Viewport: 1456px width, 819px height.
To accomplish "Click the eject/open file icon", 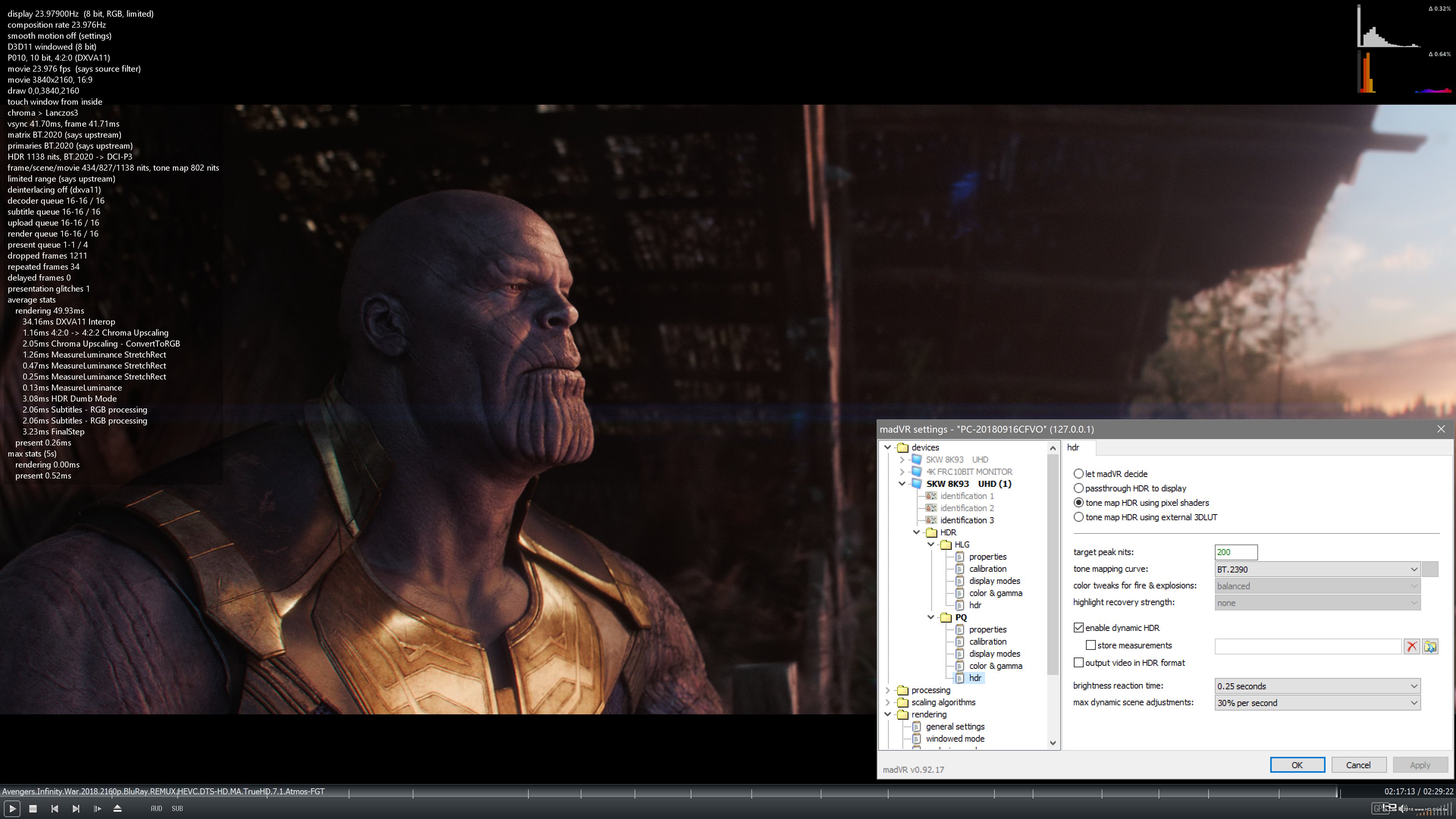I will click(118, 809).
